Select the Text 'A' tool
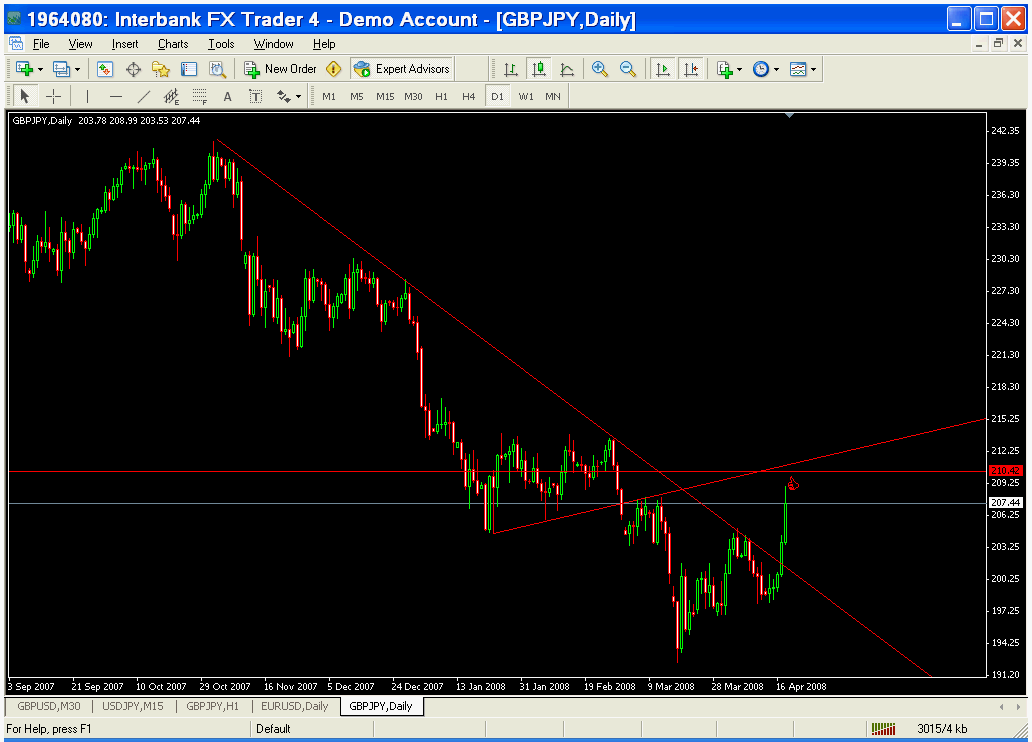Screen dimensions: 1032x742 pyautogui.click(x=228, y=97)
